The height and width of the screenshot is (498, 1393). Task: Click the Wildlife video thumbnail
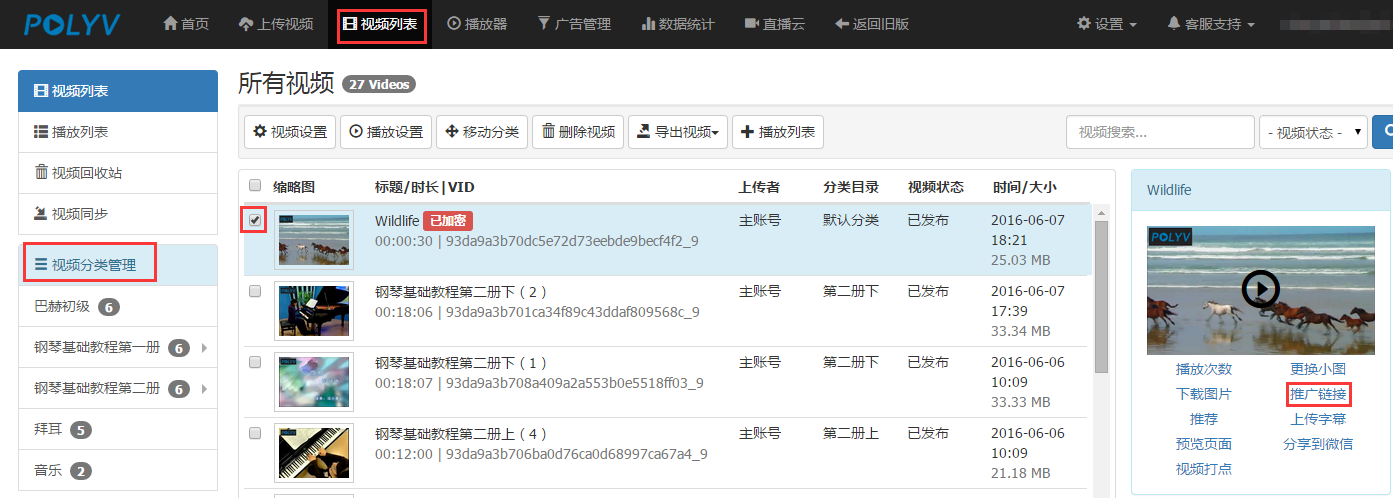point(314,240)
